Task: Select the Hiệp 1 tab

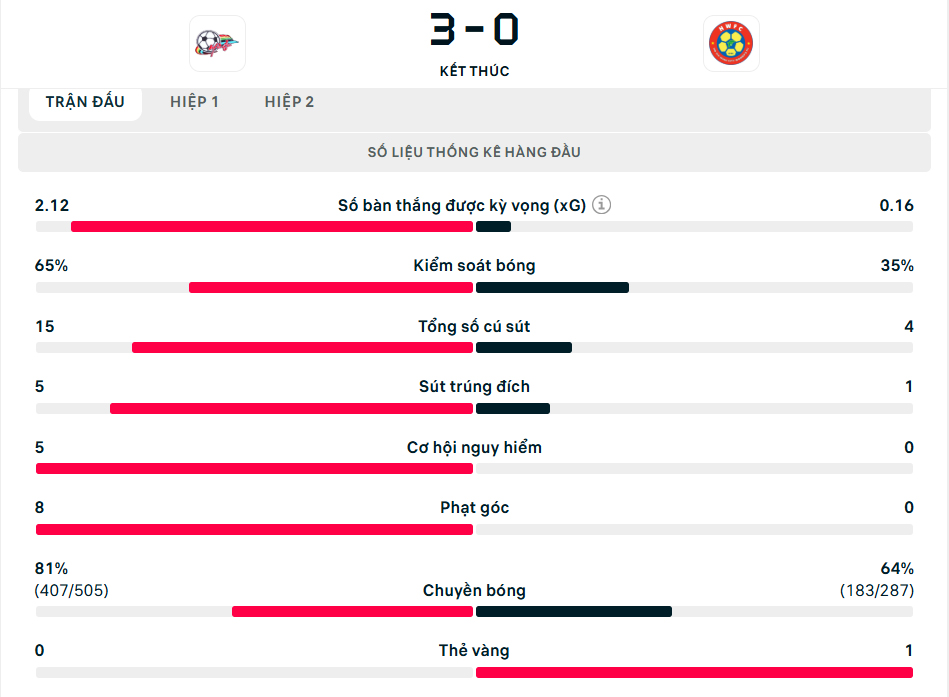Action: pyautogui.click(x=194, y=102)
